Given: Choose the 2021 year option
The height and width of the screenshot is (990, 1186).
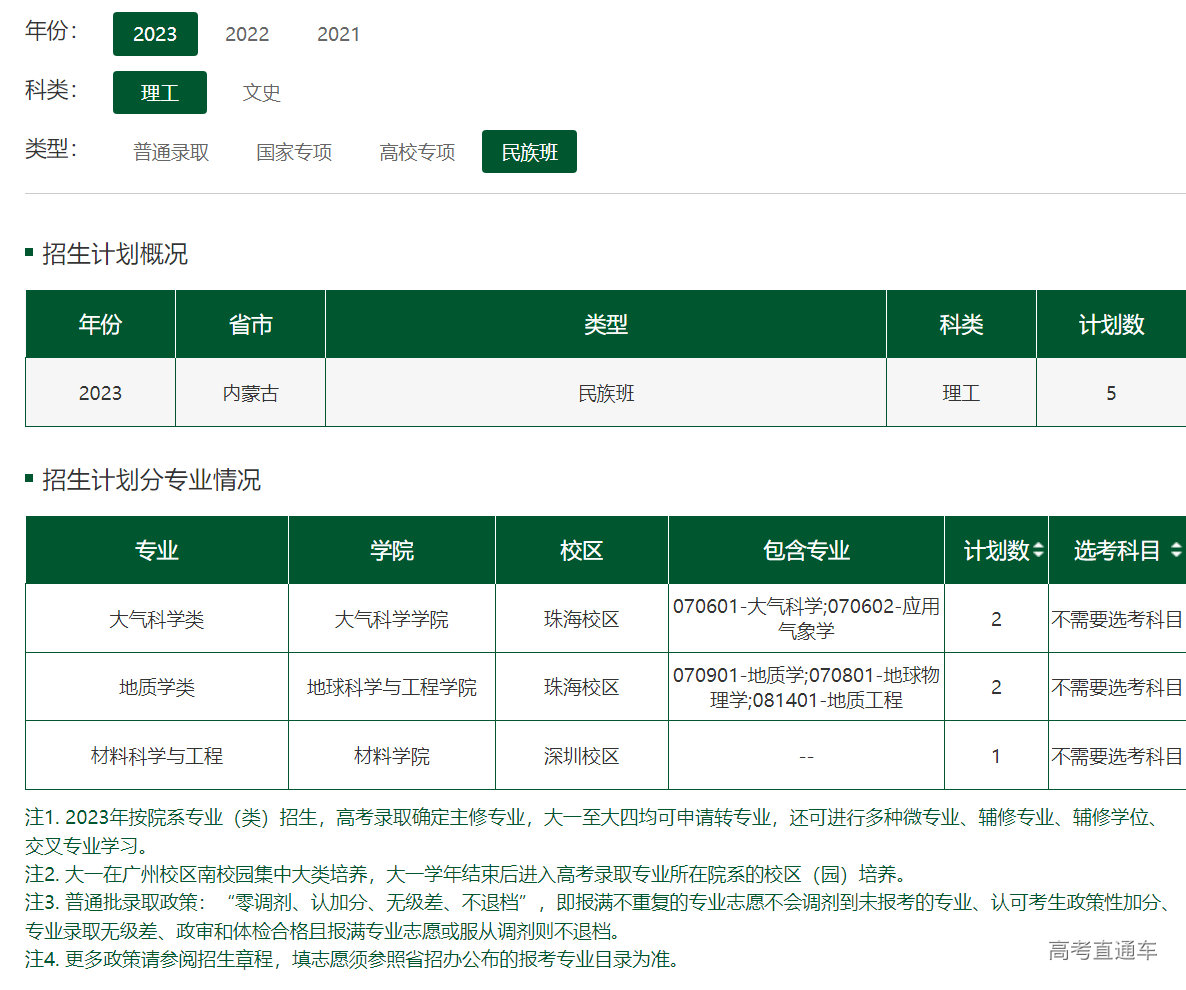Looking at the screenshot, I should point(338,34).
